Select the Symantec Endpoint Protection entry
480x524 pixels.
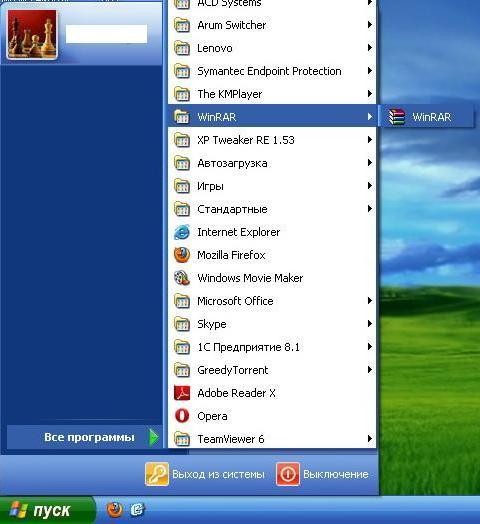pos(272,71)
